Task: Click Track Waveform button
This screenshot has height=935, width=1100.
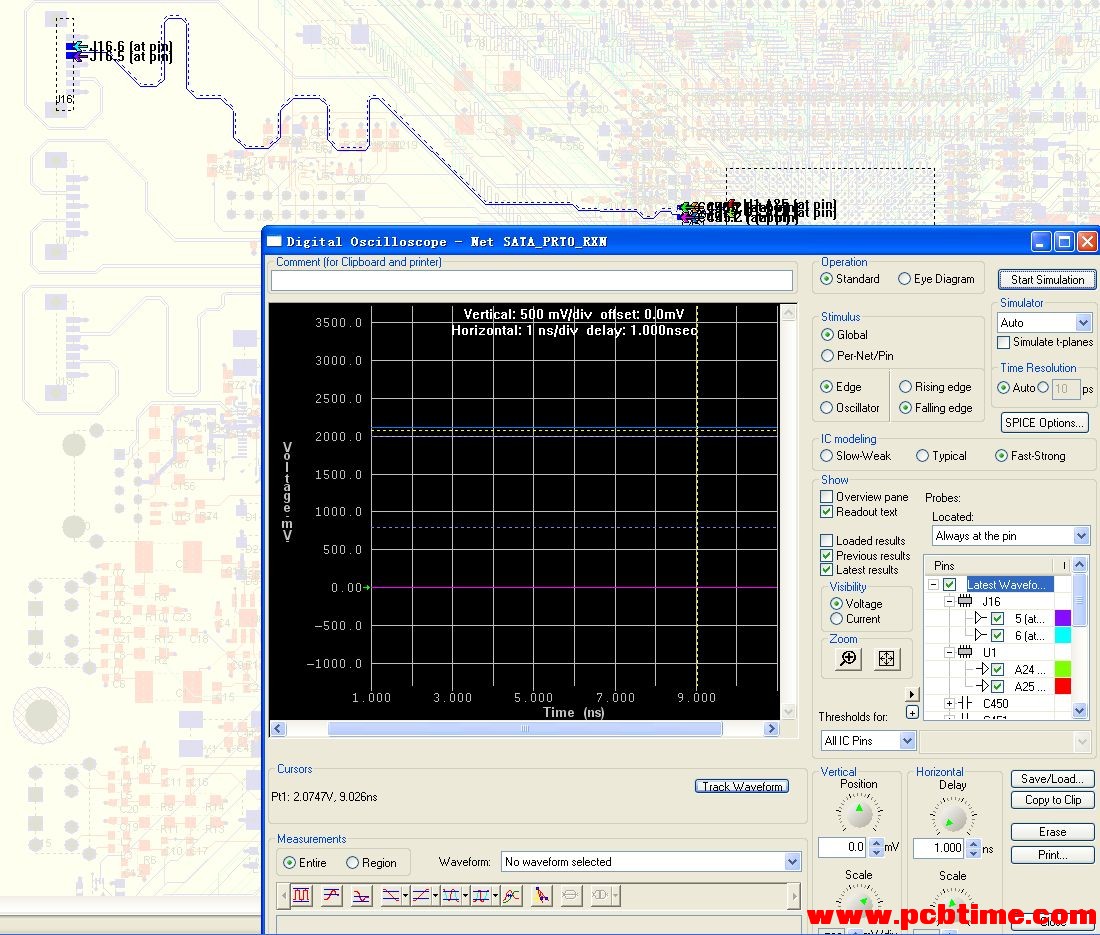Action: (x=742, y=786)
